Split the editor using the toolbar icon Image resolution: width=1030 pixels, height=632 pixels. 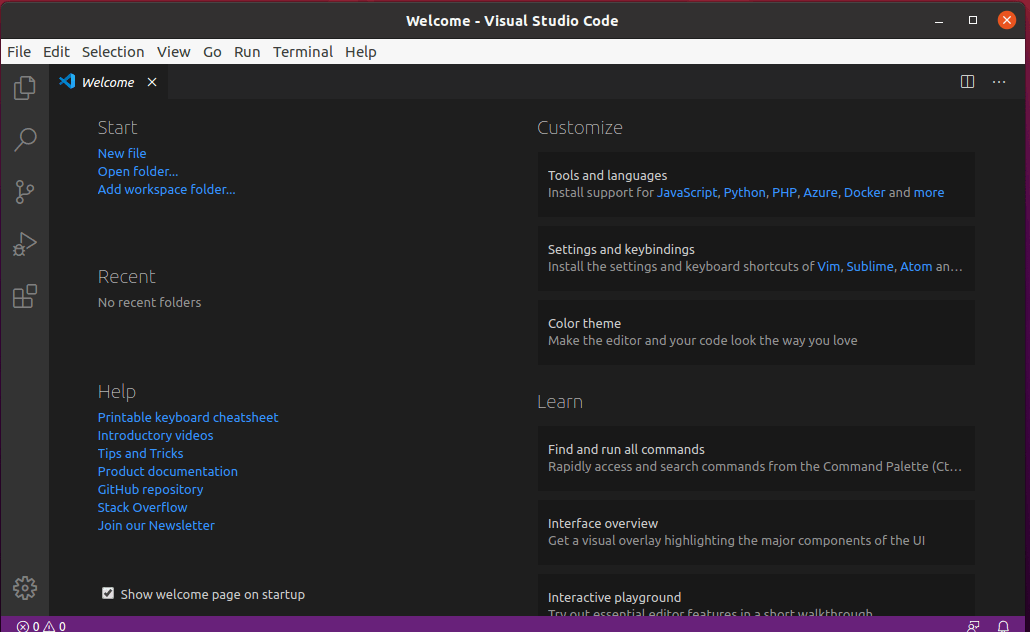[x=967, y=81]
